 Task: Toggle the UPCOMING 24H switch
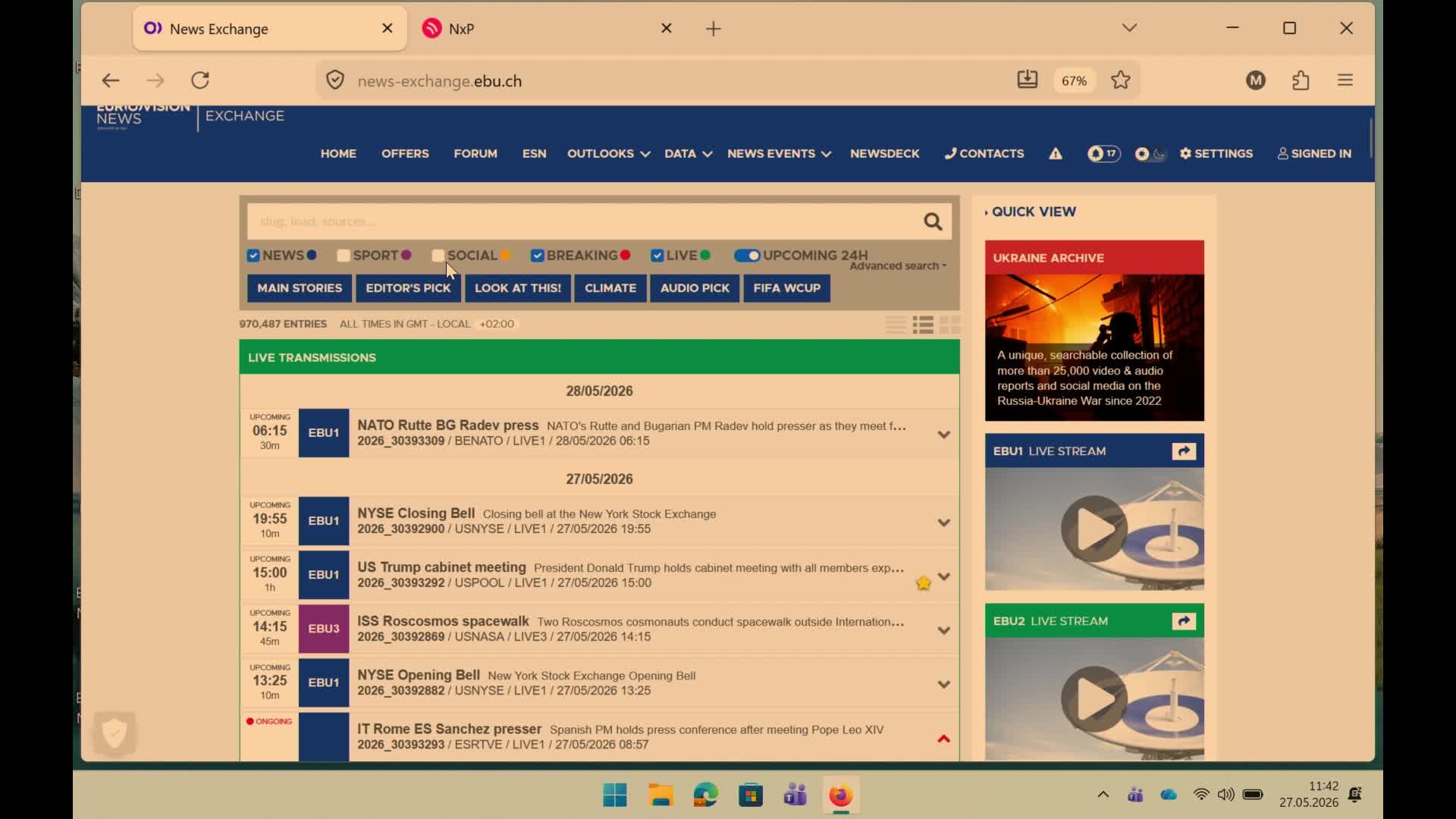[x=747, y=256]
